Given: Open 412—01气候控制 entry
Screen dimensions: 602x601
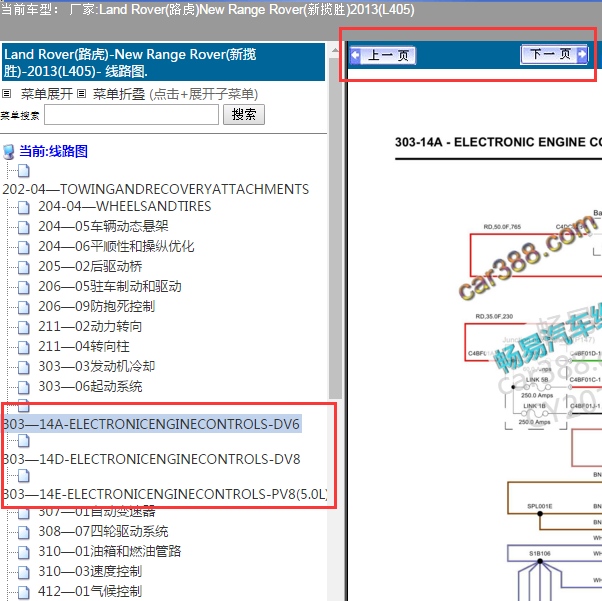Looking at the screenshot, I should tap(90, 591).
